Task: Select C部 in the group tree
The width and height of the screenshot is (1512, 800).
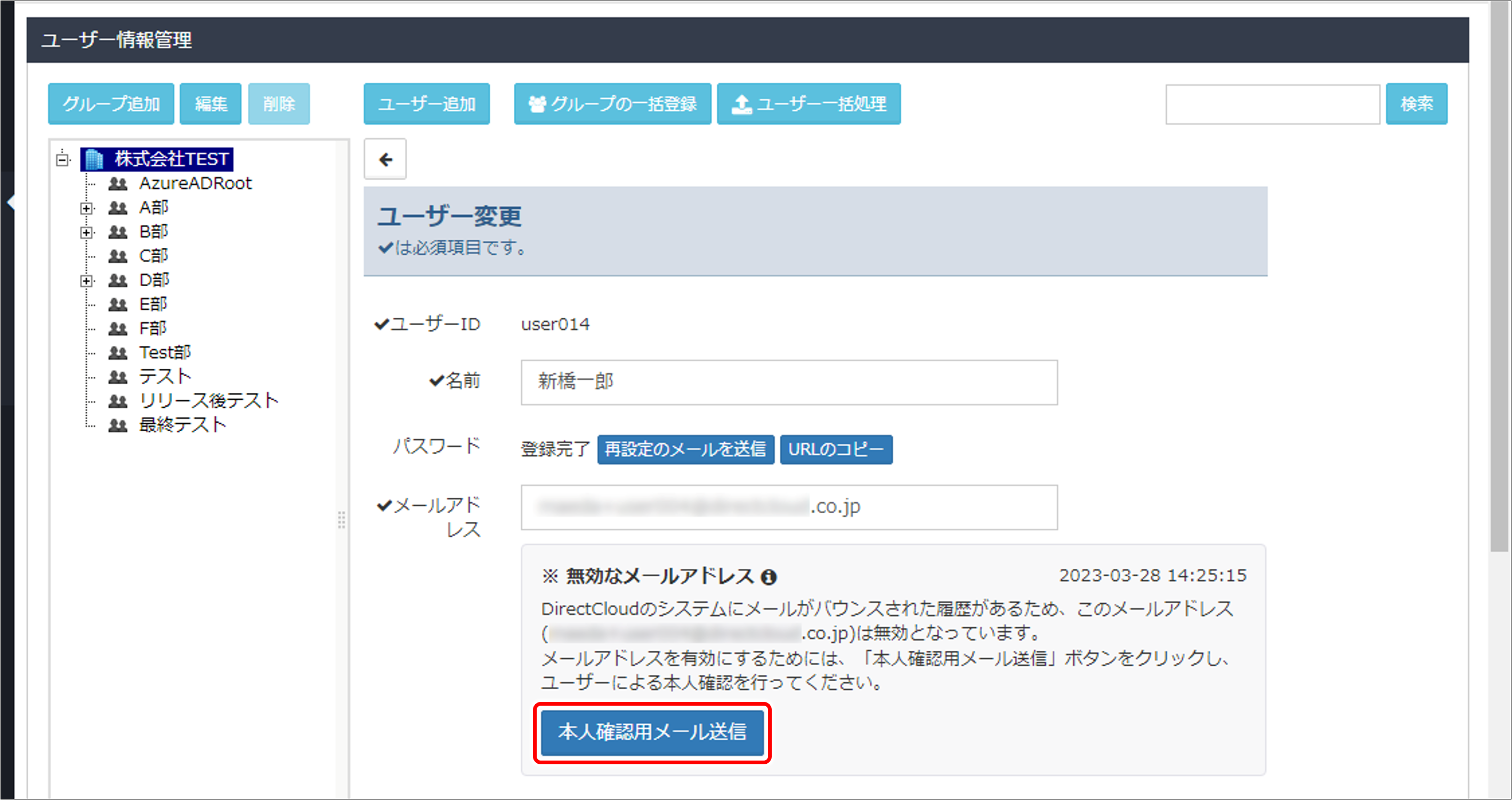Action: tap(154, 256)
